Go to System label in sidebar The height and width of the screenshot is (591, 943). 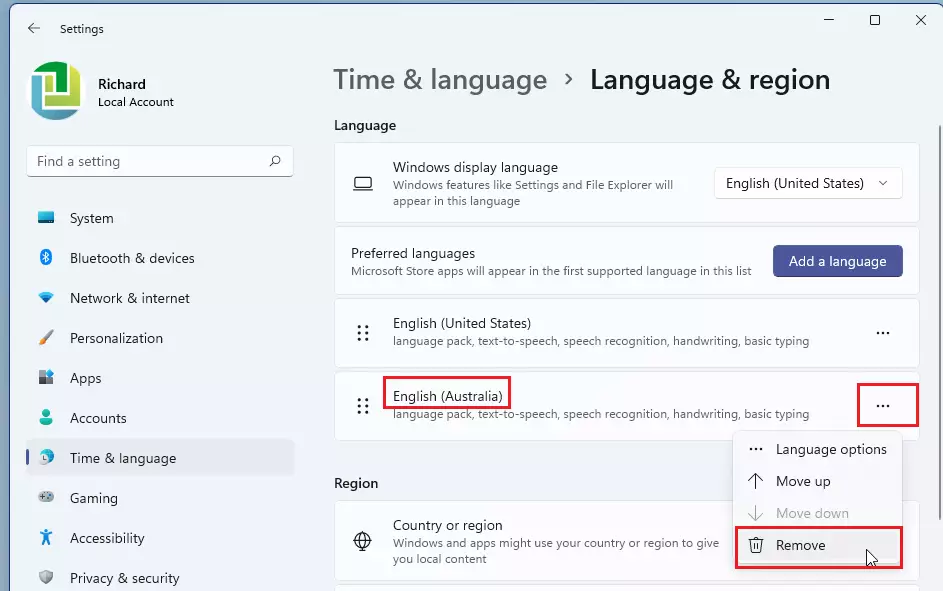click(x=91, y=218)
